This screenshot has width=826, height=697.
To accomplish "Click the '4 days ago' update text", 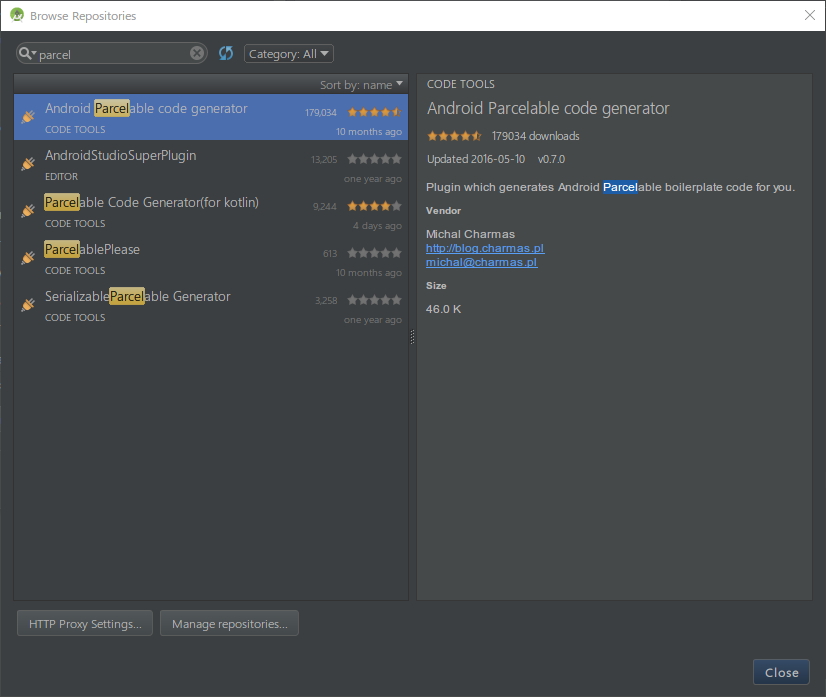I will click(x=377, y=225).
